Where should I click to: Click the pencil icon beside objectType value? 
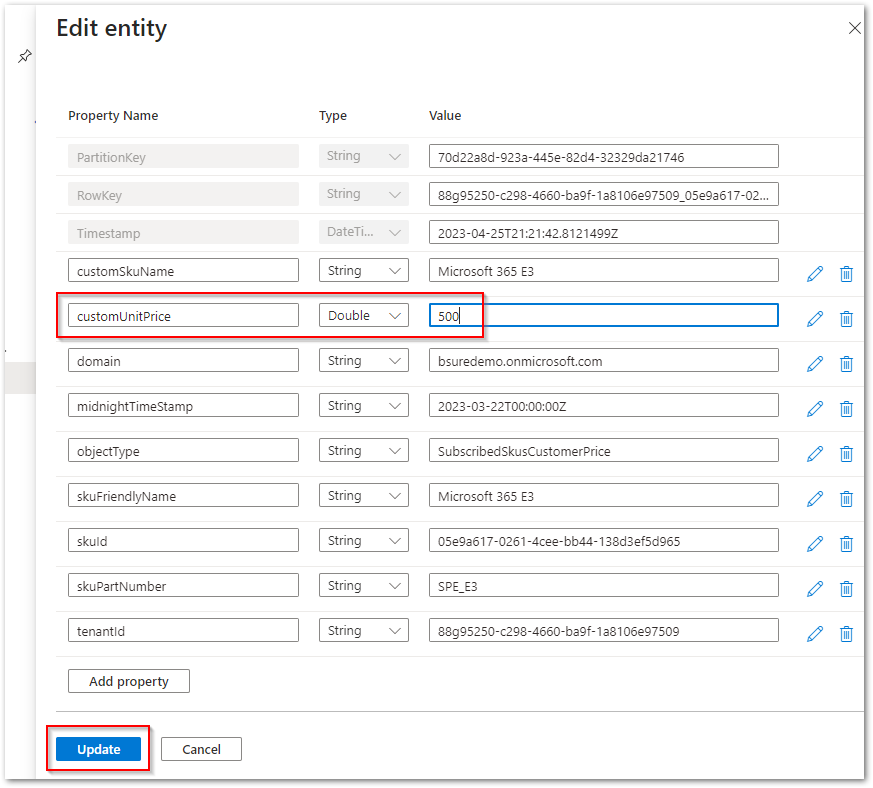(x=815, y=453)
